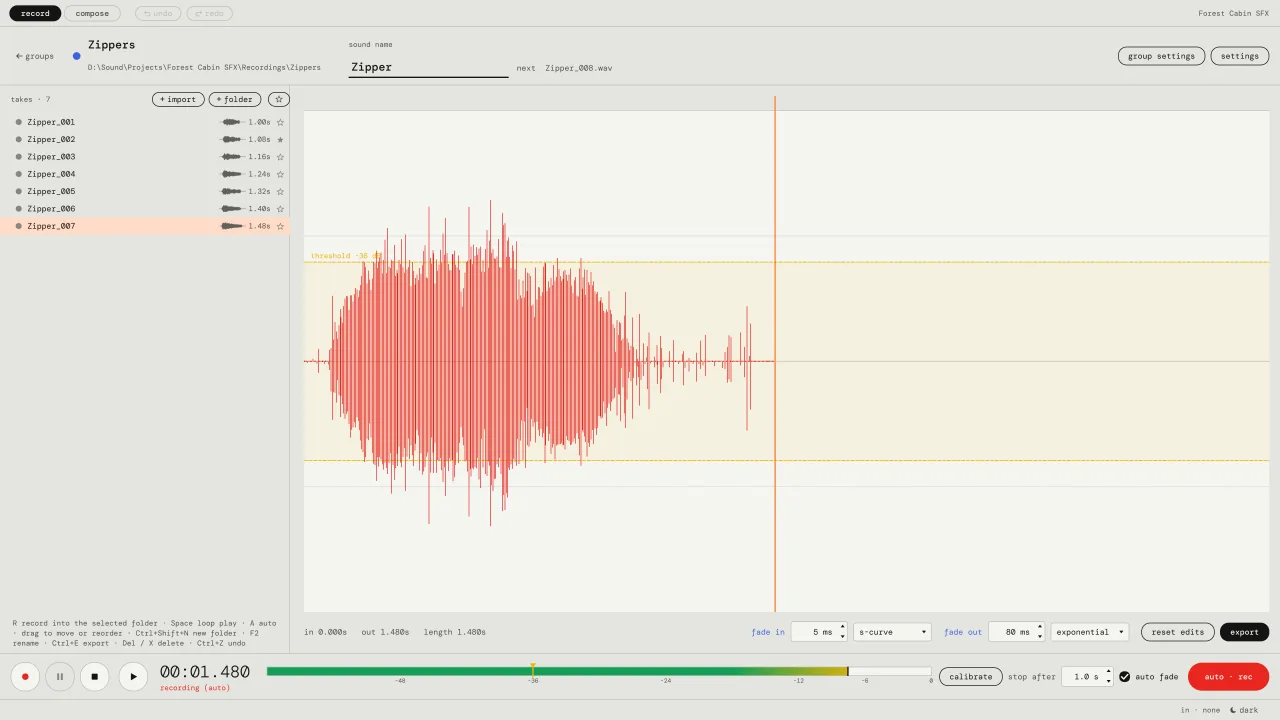This screenshot has height=720, width=1280.
Task: Star take Zipper_006
Action: [280, 209]
